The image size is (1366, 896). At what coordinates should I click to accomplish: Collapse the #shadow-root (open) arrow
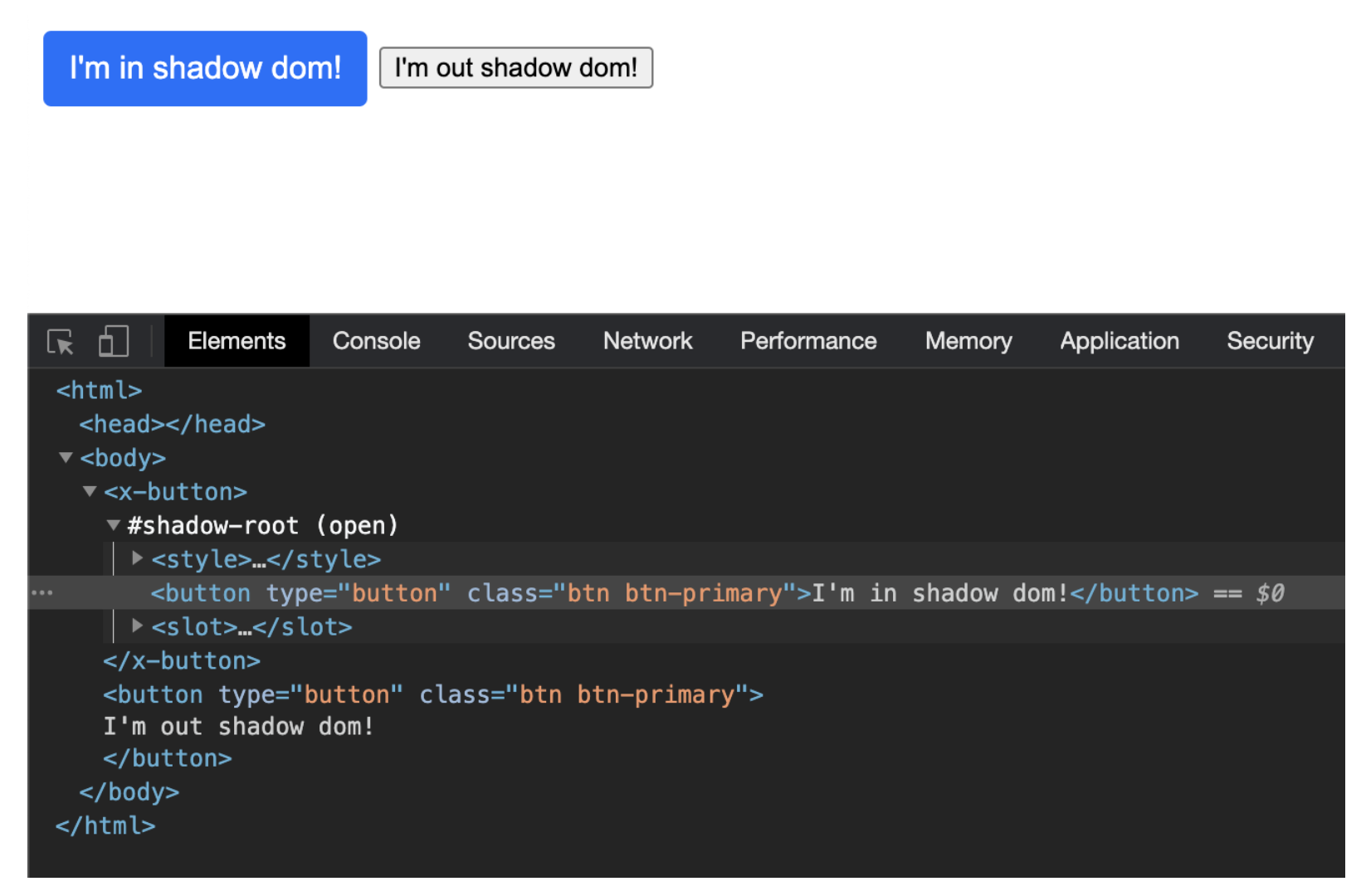[114, 525]
